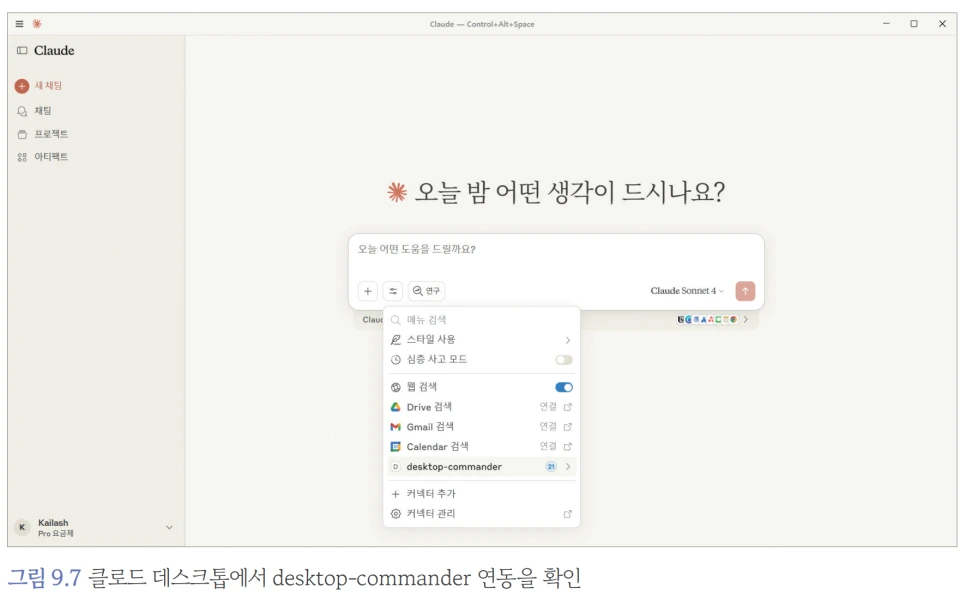Viewport: 966px width, 594px height.
Task: Open the 채팅 chats list
Action: 34,111
